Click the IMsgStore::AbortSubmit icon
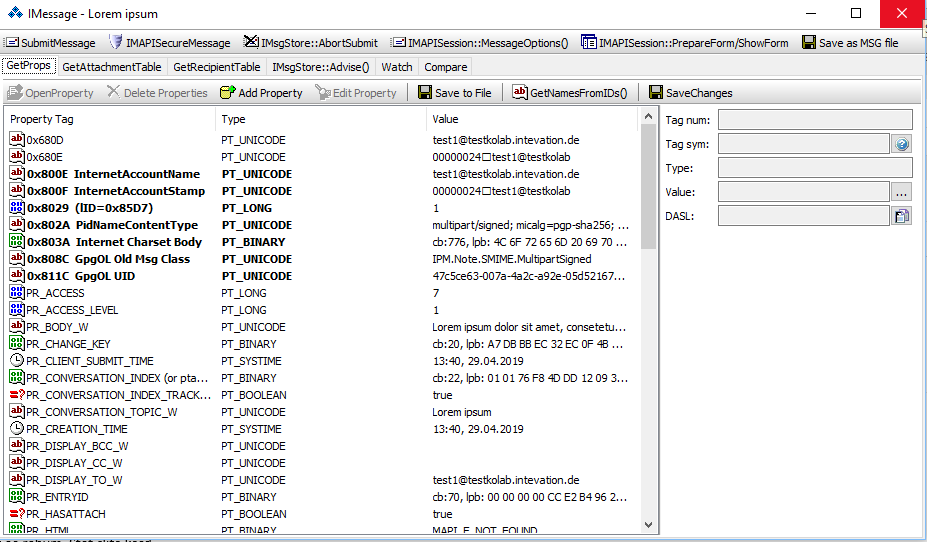The width and height of the screenshot is (927, 542). tap(250, 43)
